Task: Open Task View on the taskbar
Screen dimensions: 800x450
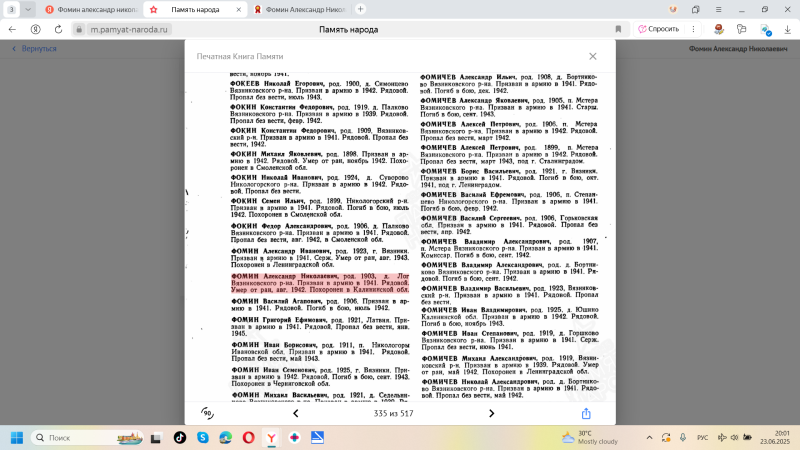Action: [156, 438]
